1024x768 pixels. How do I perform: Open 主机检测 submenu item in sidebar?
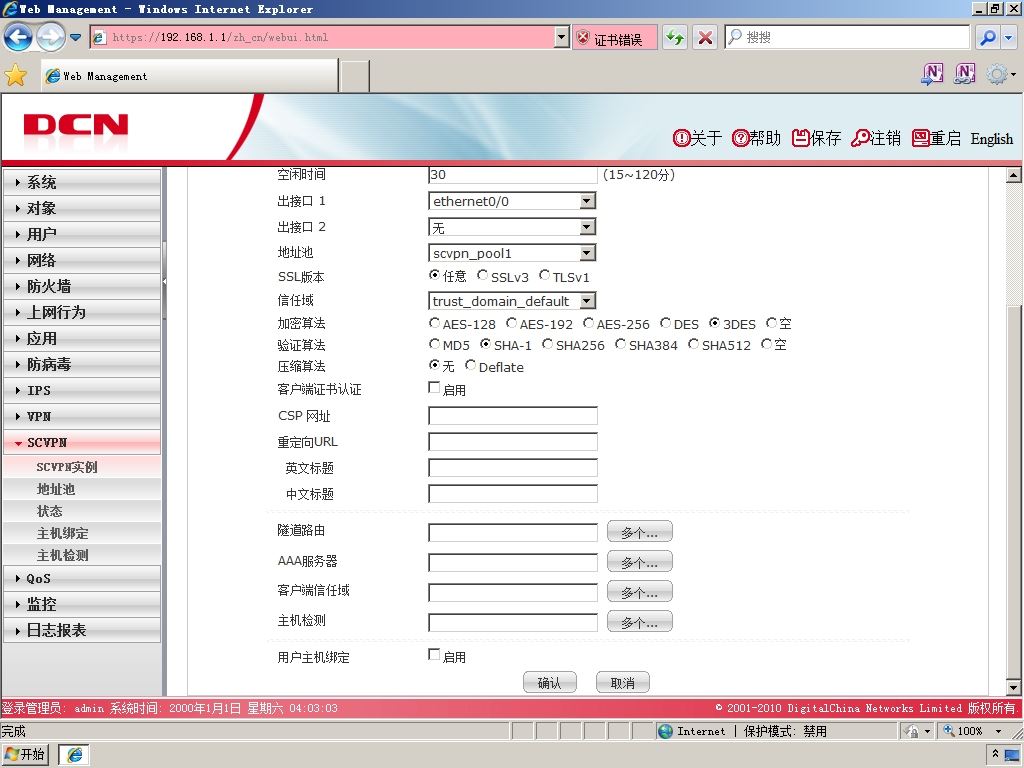point(82,555)
